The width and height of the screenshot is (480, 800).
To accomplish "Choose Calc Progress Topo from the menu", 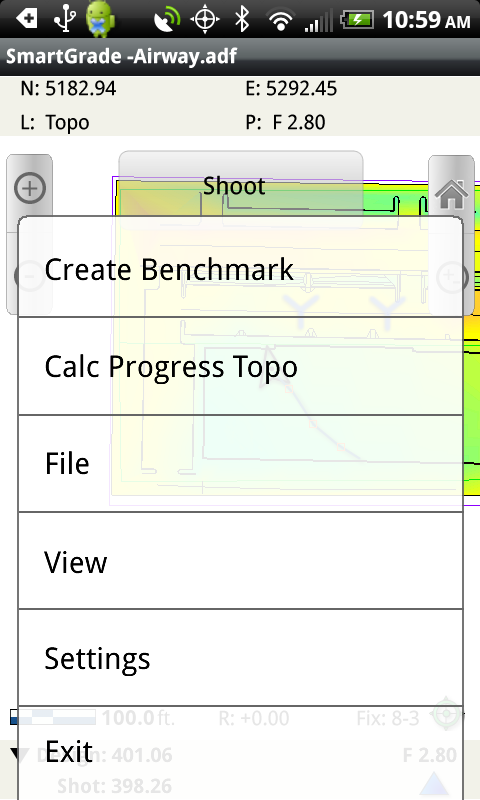I will point(240,366).
